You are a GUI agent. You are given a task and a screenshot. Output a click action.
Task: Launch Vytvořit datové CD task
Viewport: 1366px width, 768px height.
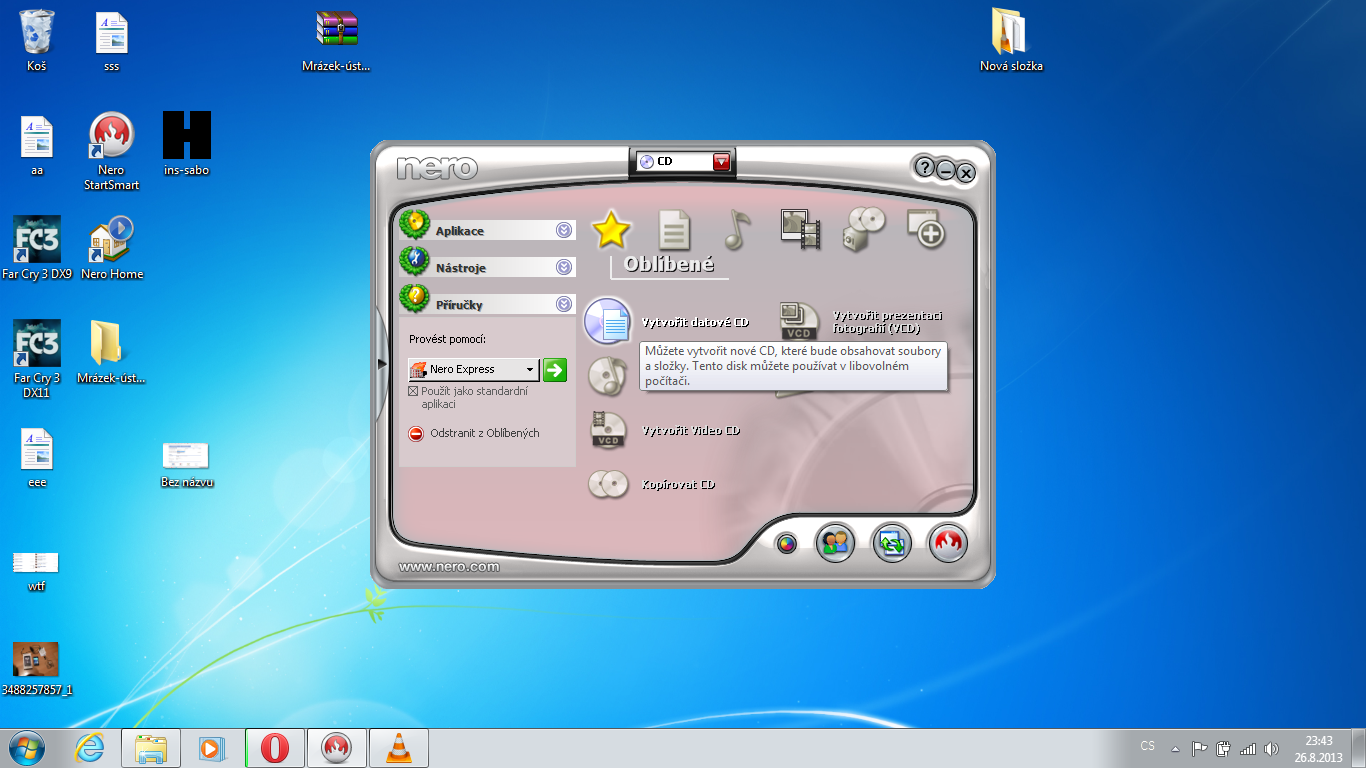coord(695,322)
